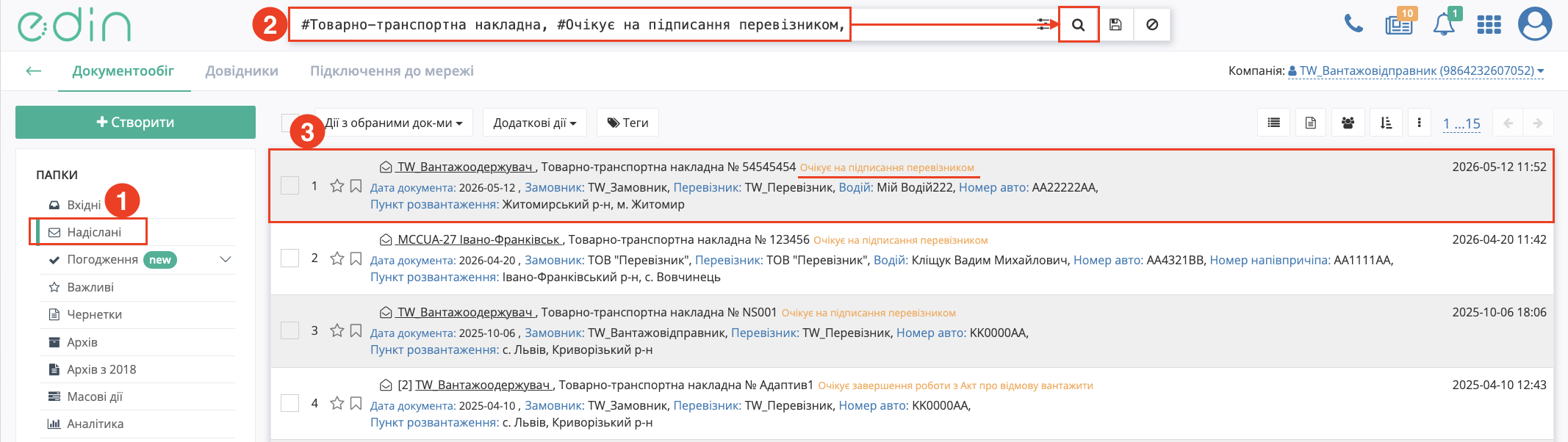Click timestamp 2026-04-20 11:42
The image size is (1568, 442).
point(1499,239)
